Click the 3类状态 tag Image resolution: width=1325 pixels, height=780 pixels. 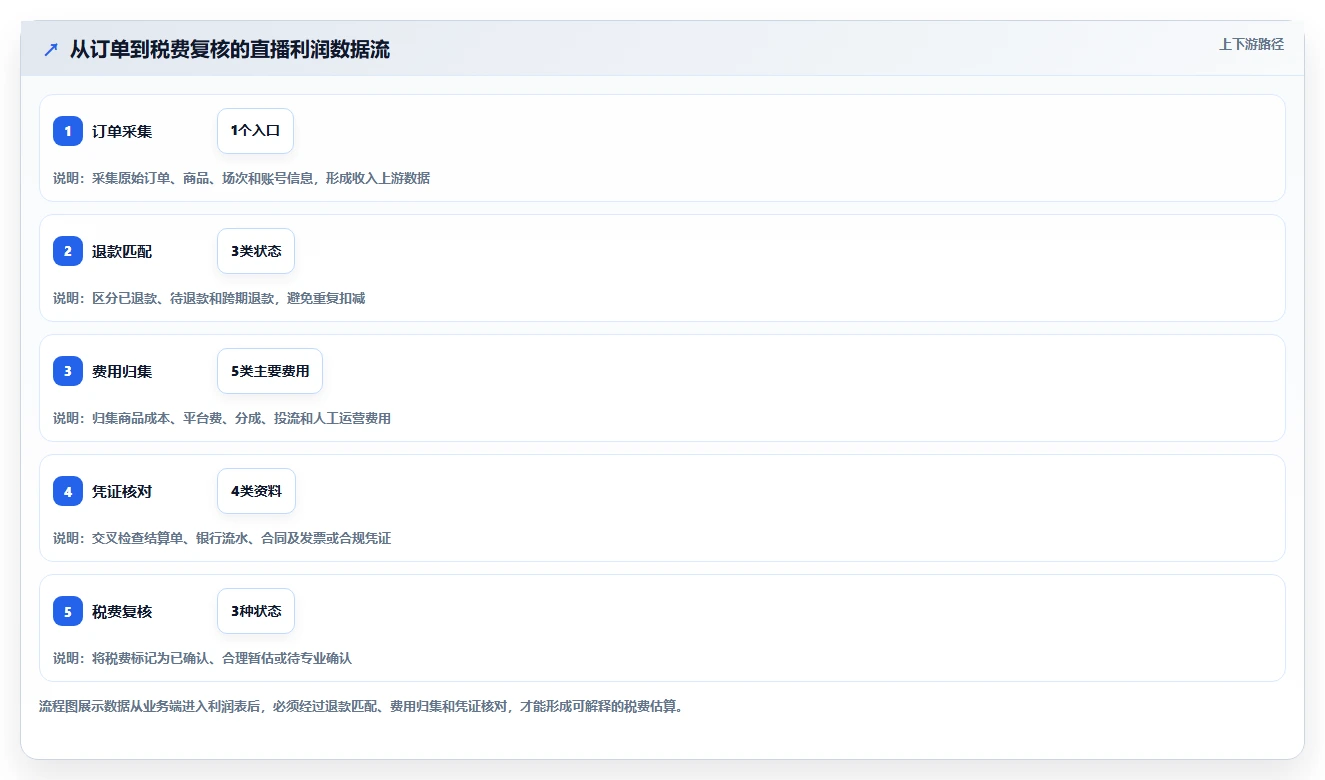[256, 251]
